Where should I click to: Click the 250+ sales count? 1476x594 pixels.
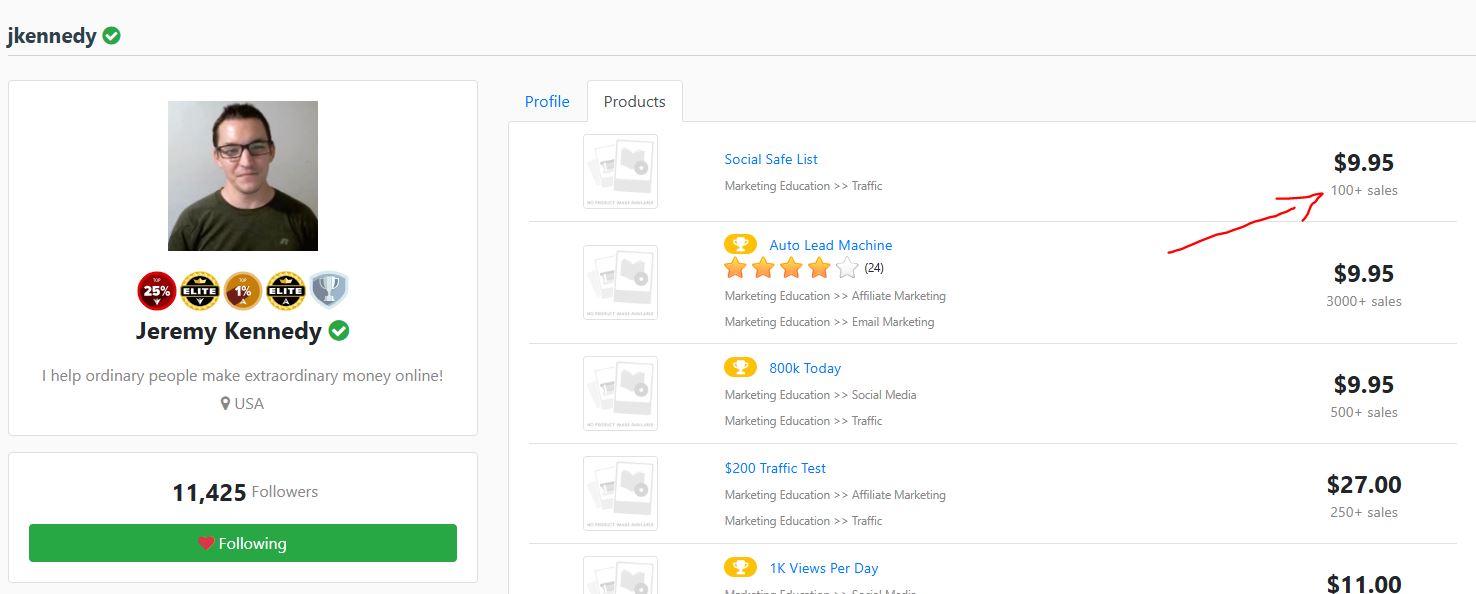[x=1364, y=512]
